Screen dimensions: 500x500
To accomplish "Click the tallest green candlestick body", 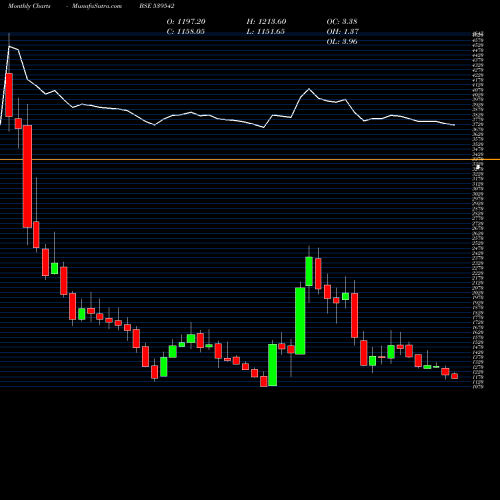I will click(300, 321).
